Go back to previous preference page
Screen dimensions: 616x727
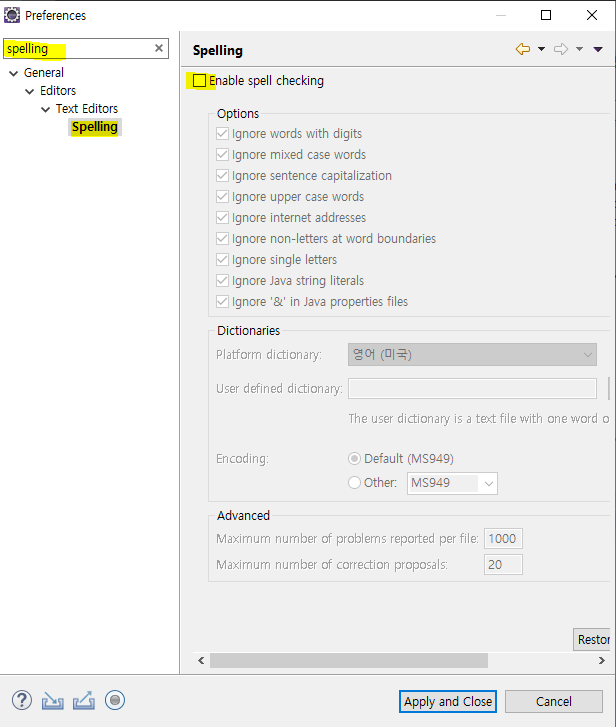point(523,49)
